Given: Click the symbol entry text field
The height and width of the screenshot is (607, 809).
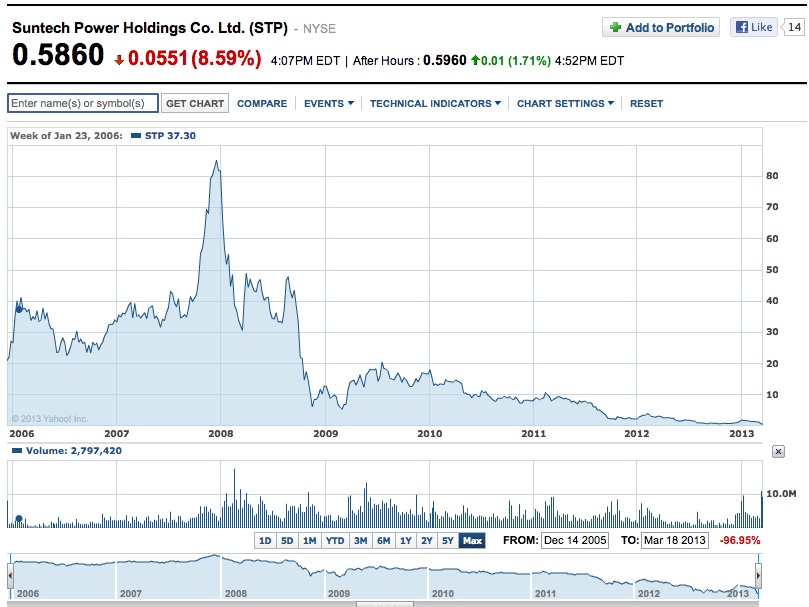Looking at the screenshot, I should point(83,103).
